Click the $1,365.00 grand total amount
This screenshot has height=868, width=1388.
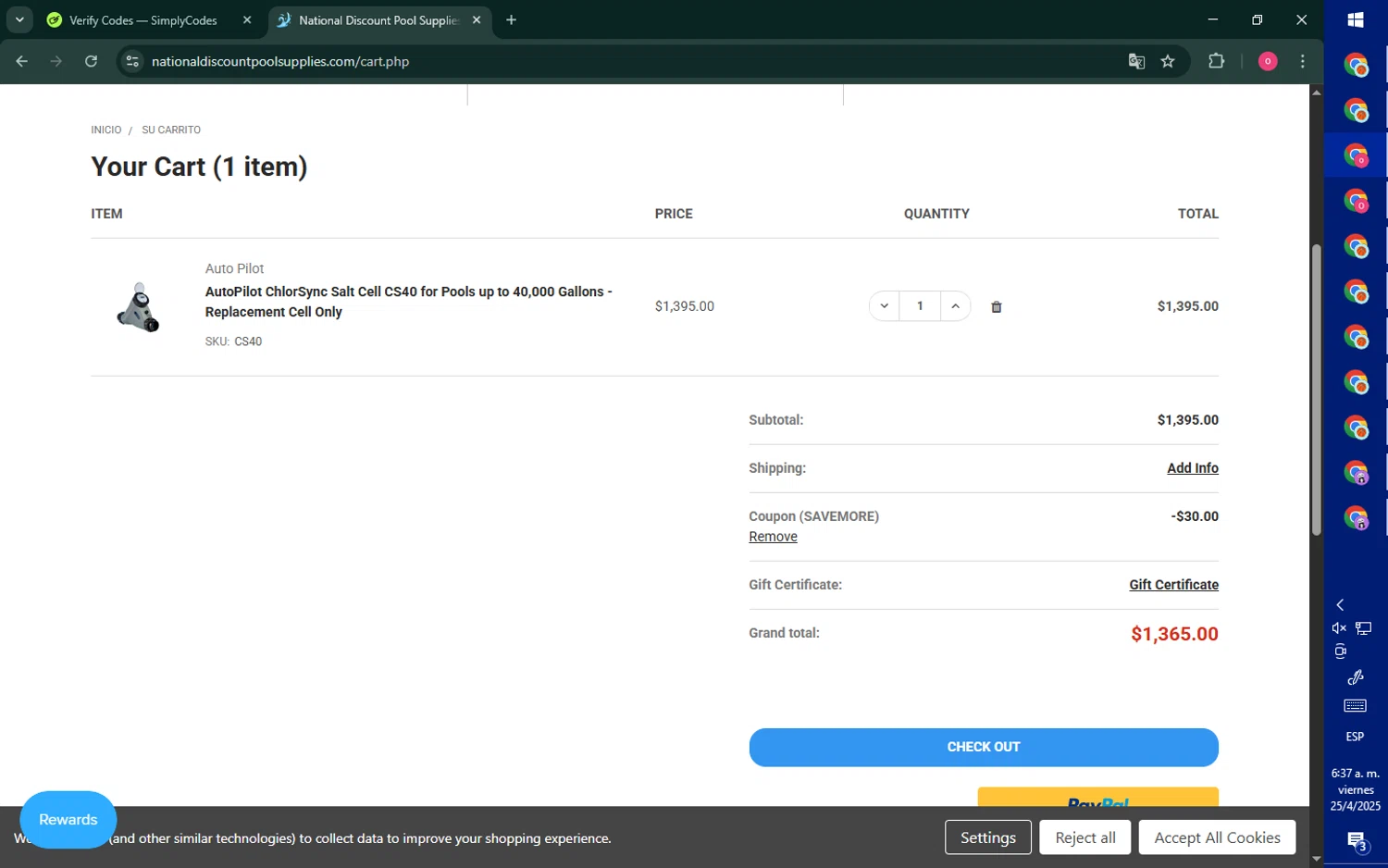(x=1174, y=634)
